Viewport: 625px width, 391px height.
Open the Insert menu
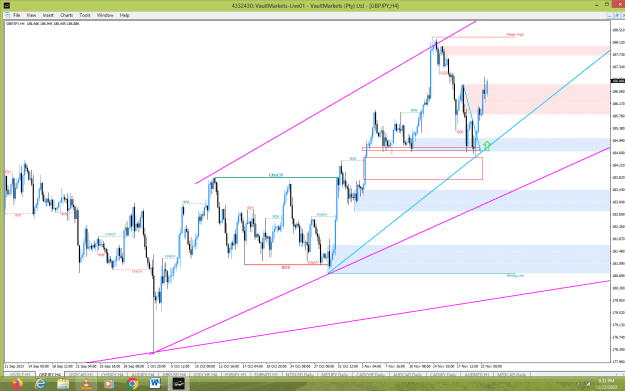[x=48, y=15]
